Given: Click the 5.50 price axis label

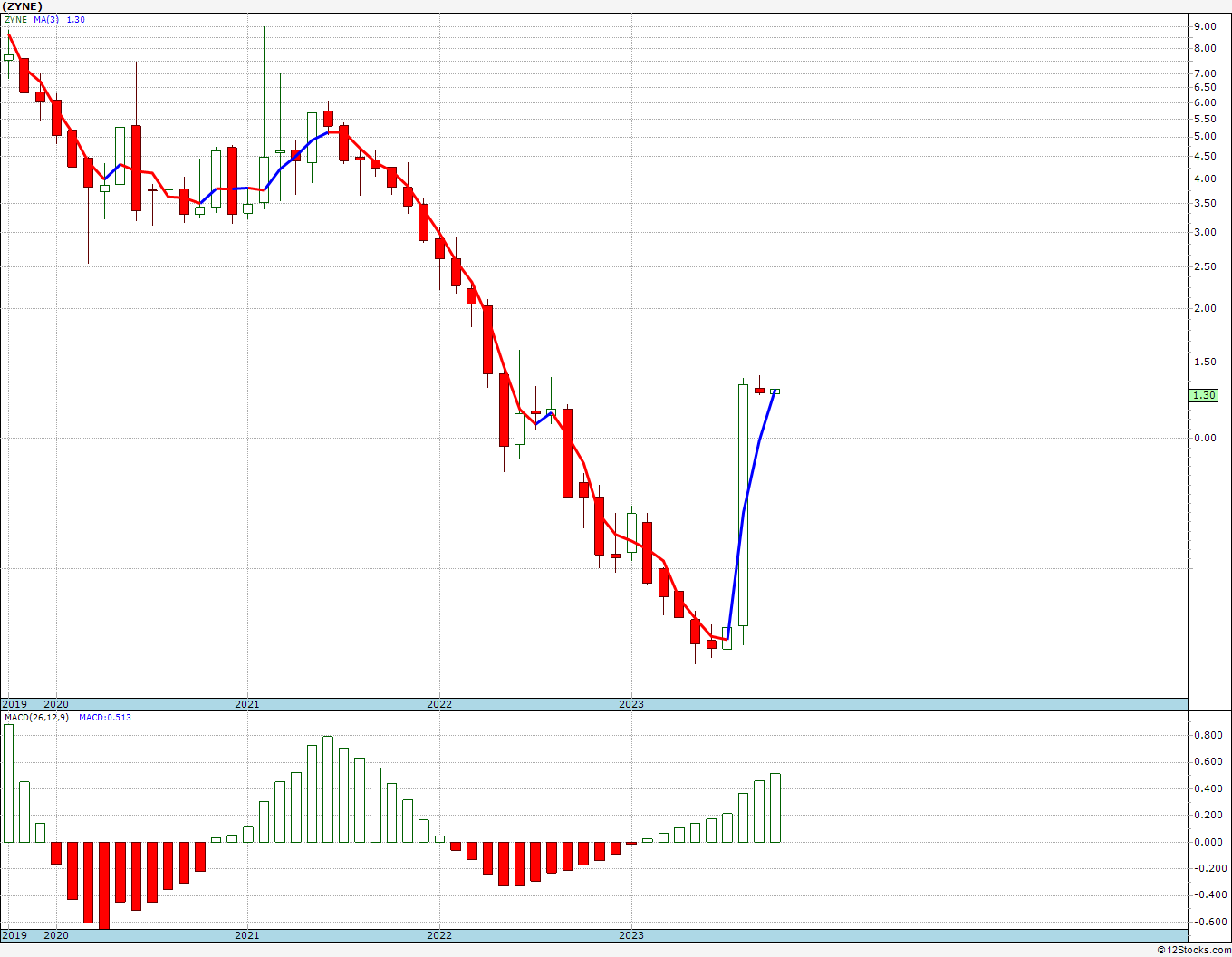Looking at the screenshot, I should point(1204,119).
